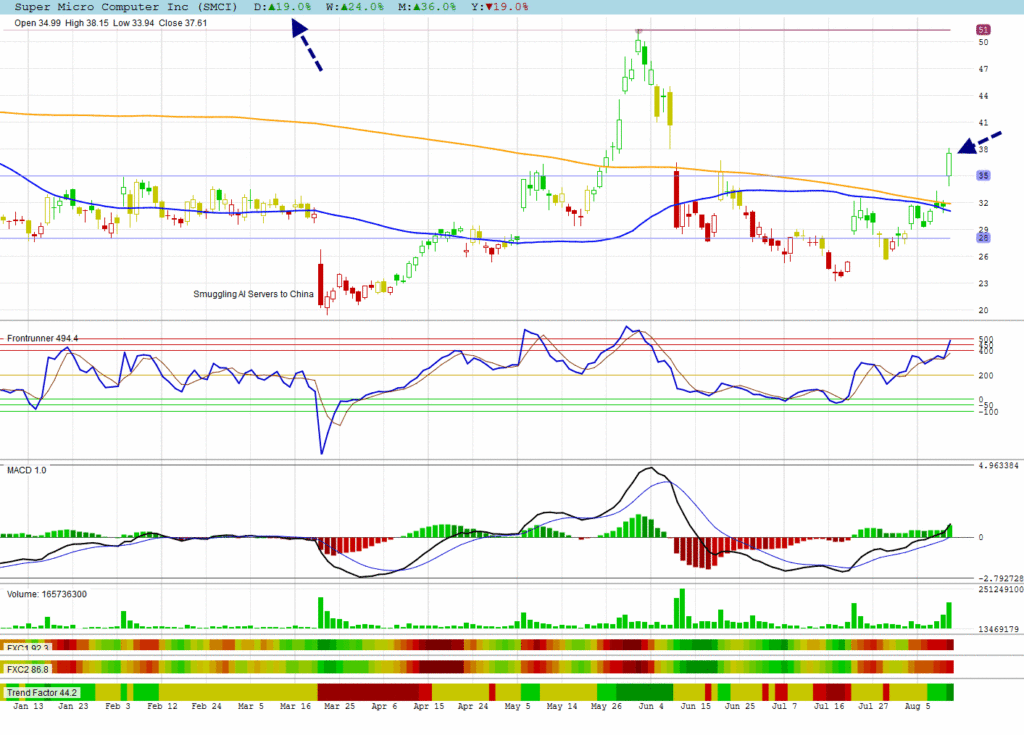This screenshot has width=1024, height=735.
Task: Click the High 38.15 value
Action: [86, 23]
